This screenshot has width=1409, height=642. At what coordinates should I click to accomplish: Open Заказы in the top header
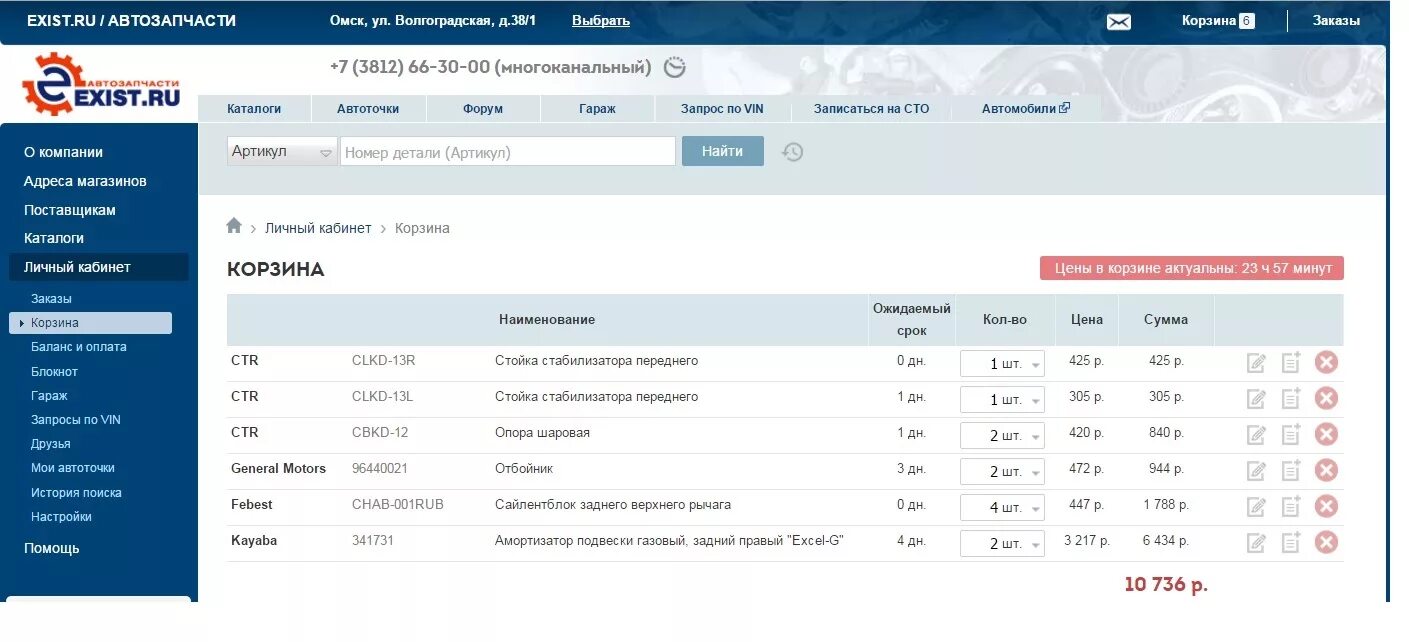click(x=1336, y=20)
